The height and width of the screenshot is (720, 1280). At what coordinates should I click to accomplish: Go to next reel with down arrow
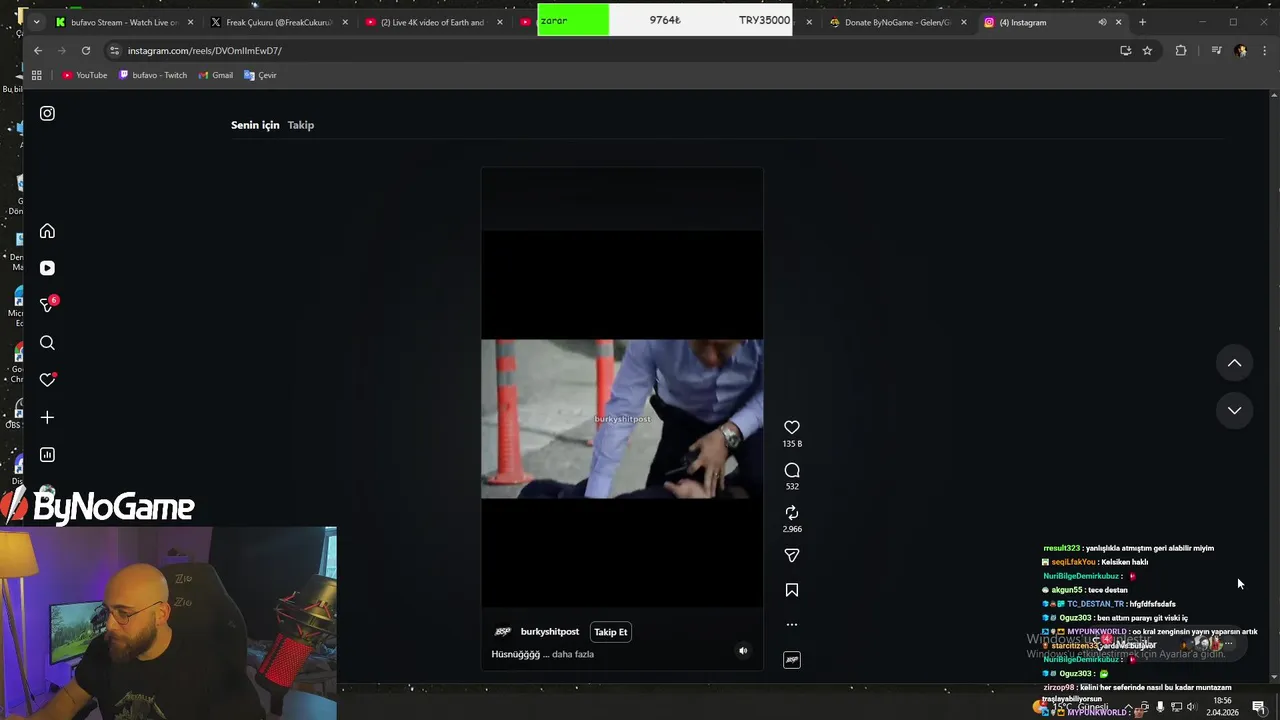(x=1234, y=410)
